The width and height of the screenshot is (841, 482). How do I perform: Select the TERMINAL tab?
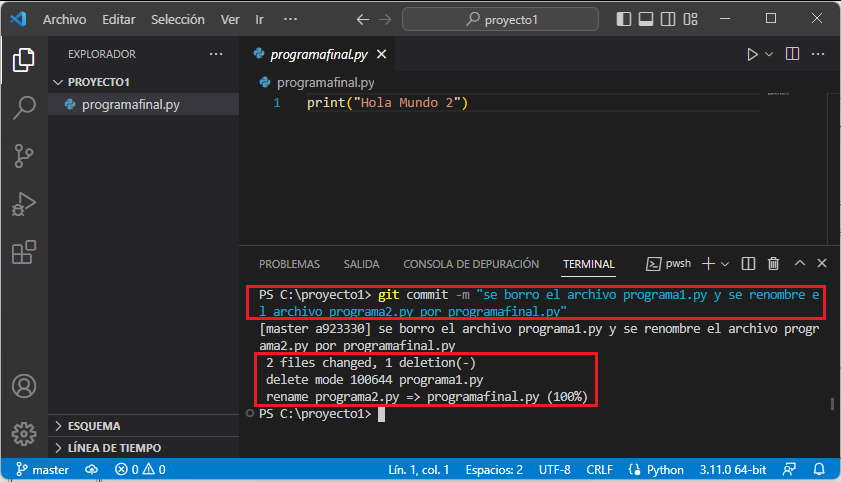[588, 264]
